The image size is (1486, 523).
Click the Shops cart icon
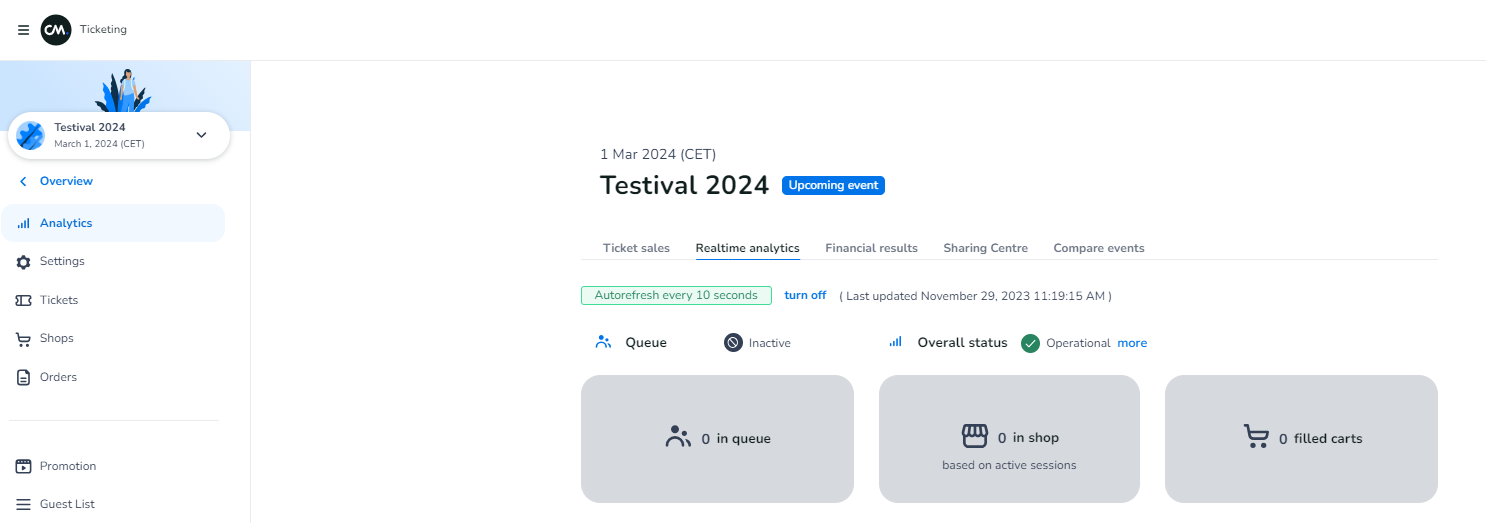click(24, 339)
